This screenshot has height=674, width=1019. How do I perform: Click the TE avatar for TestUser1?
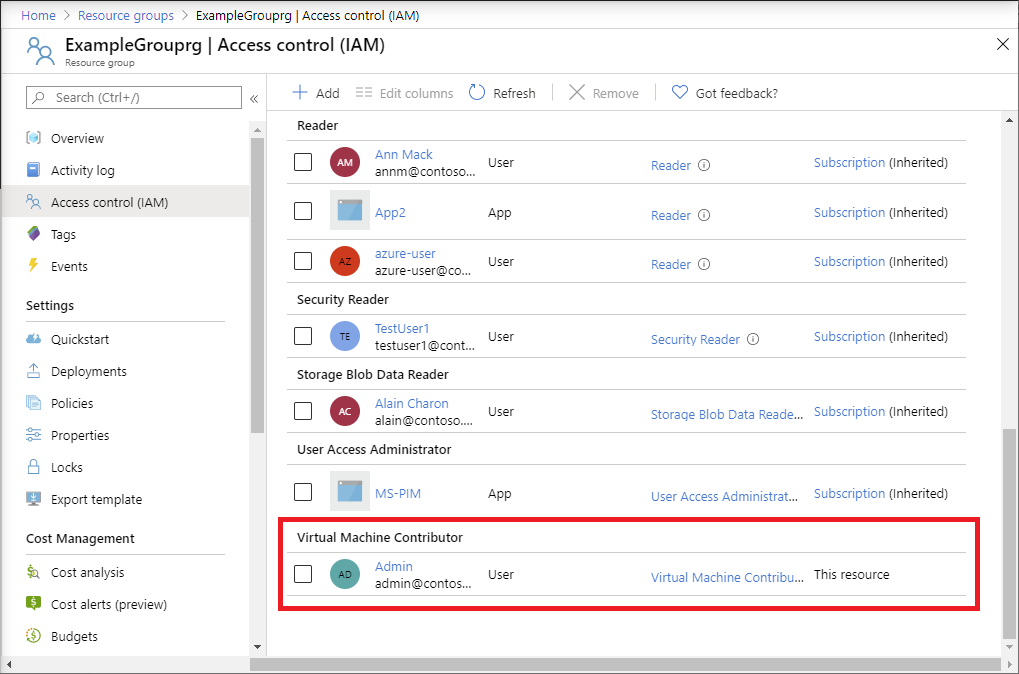(x=345, y=336)
